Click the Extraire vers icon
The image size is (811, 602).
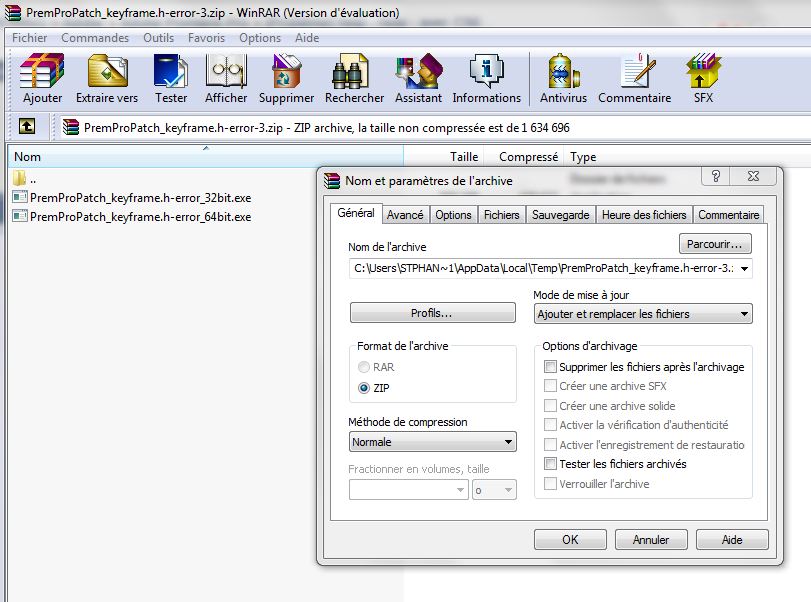point(107,71)
